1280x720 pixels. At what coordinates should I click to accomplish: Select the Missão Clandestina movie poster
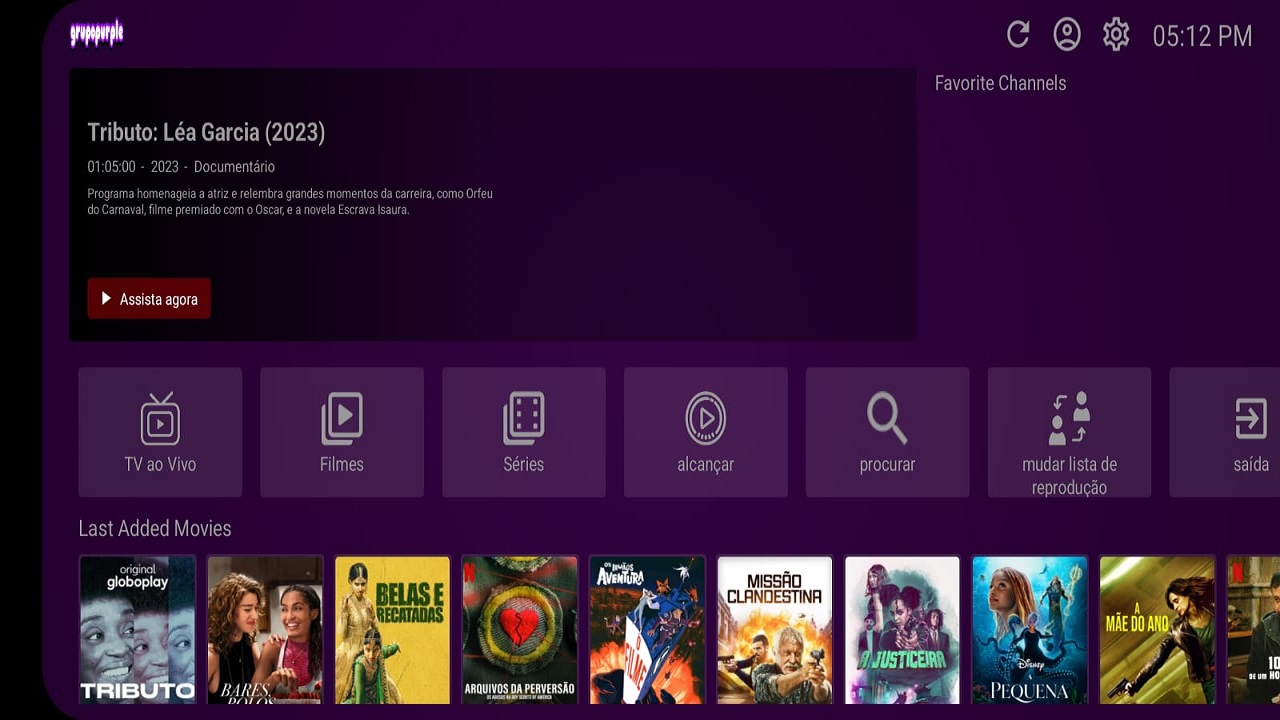775,630
